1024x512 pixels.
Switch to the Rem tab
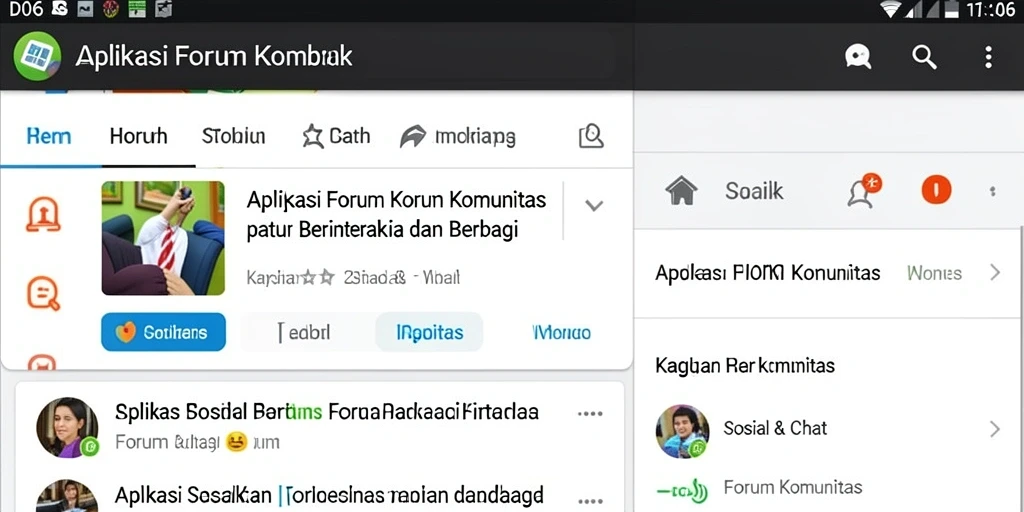(x=49, y=136)
